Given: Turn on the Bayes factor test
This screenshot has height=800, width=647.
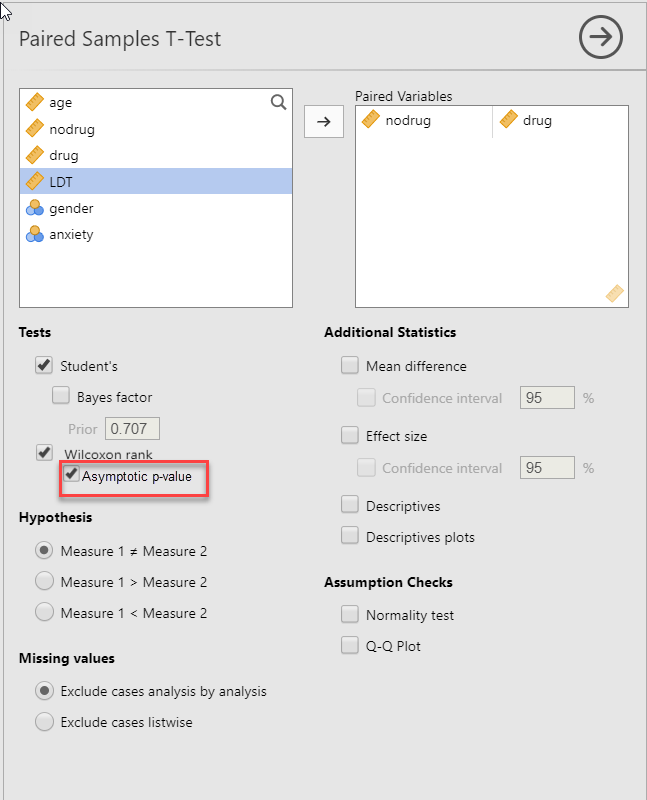Looking at the screenshot, I should 61,397.
